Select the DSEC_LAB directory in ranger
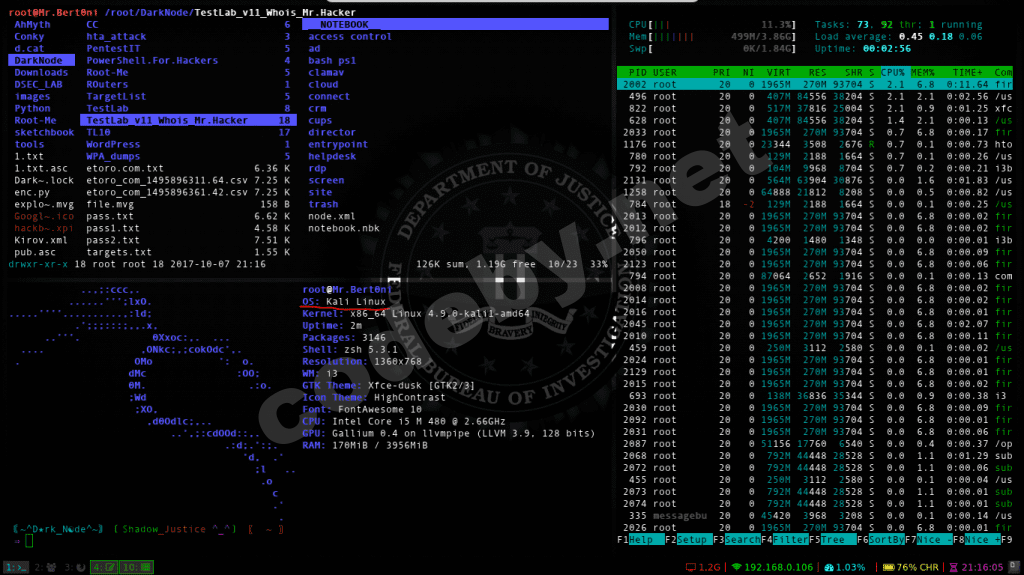The height and width of the screenshot is (575, 1024). tap(38, 84)
